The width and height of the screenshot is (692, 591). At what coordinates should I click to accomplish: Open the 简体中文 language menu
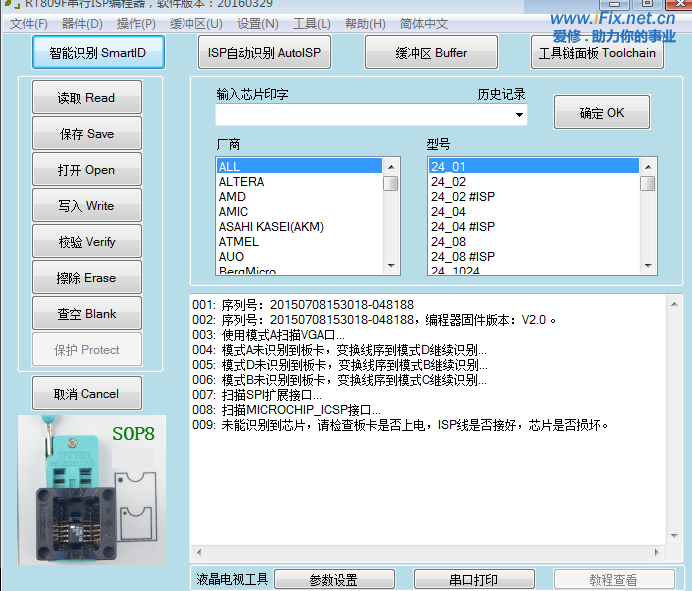point(424,23)
